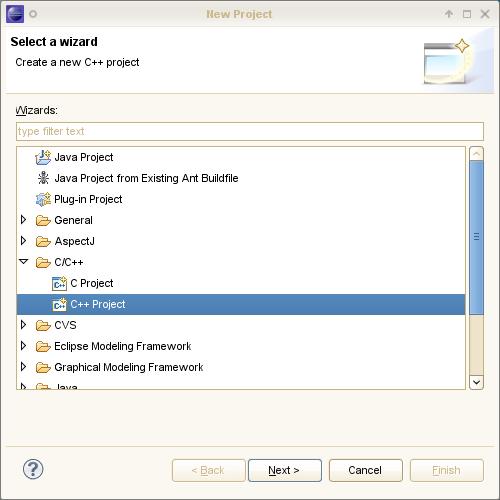Click the Next button
The image size is (500, 500).
(285, 470)
